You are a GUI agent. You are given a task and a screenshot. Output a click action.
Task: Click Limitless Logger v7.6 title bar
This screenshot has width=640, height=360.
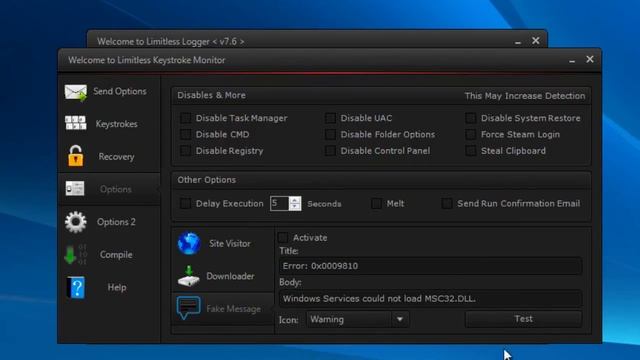tap(317, 40)
